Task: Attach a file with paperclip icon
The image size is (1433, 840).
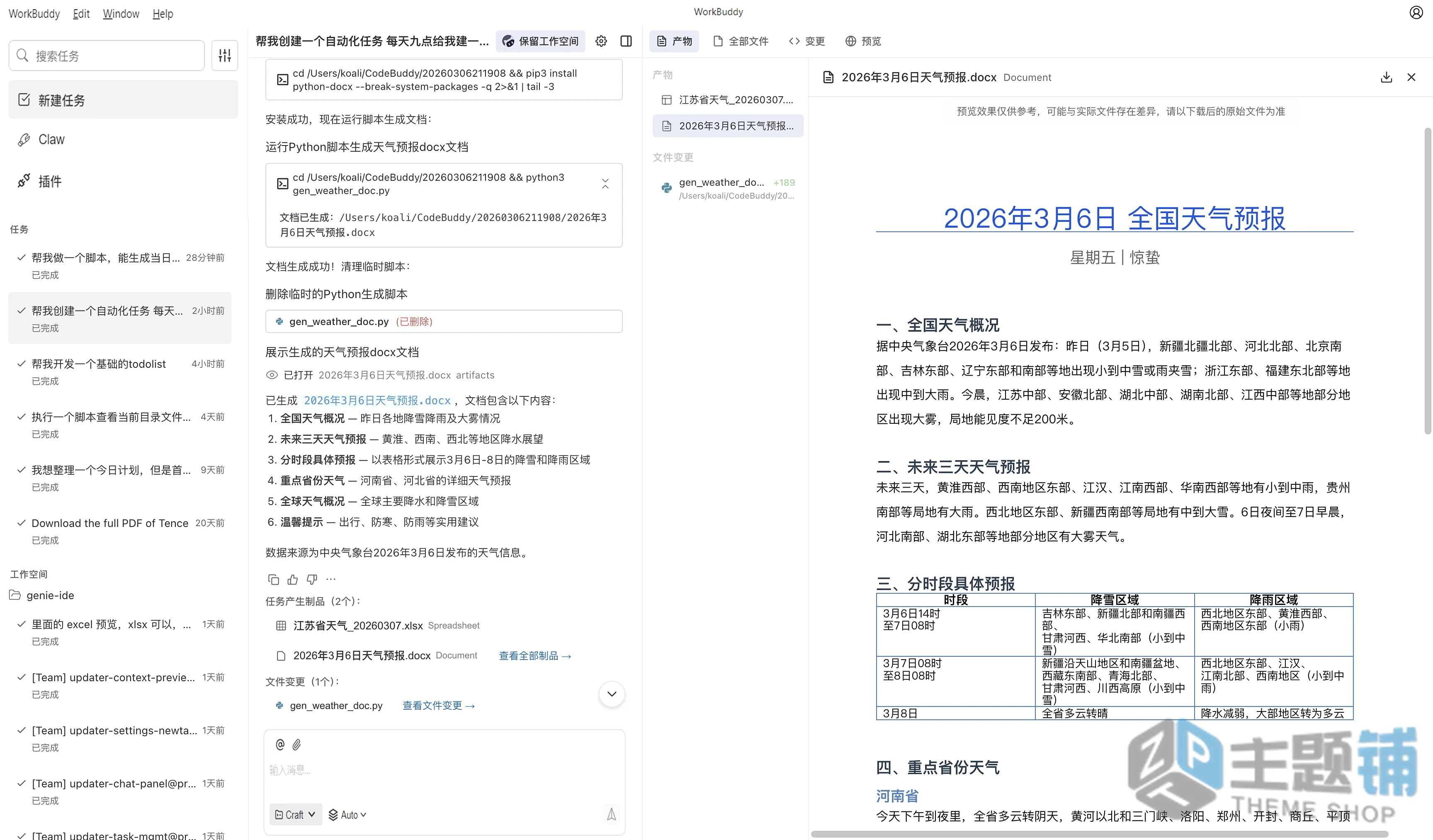Action: point(297,745)
